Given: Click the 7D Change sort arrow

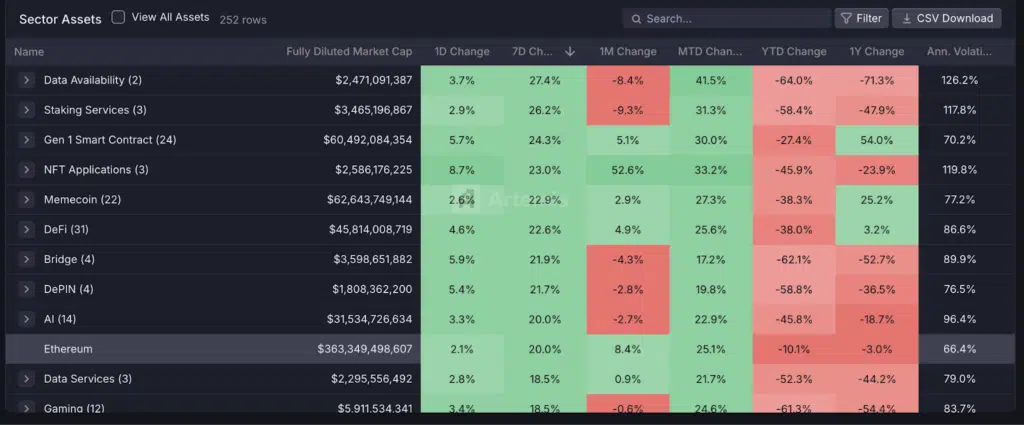Looking at the screenshot, I should pos(570,52).
